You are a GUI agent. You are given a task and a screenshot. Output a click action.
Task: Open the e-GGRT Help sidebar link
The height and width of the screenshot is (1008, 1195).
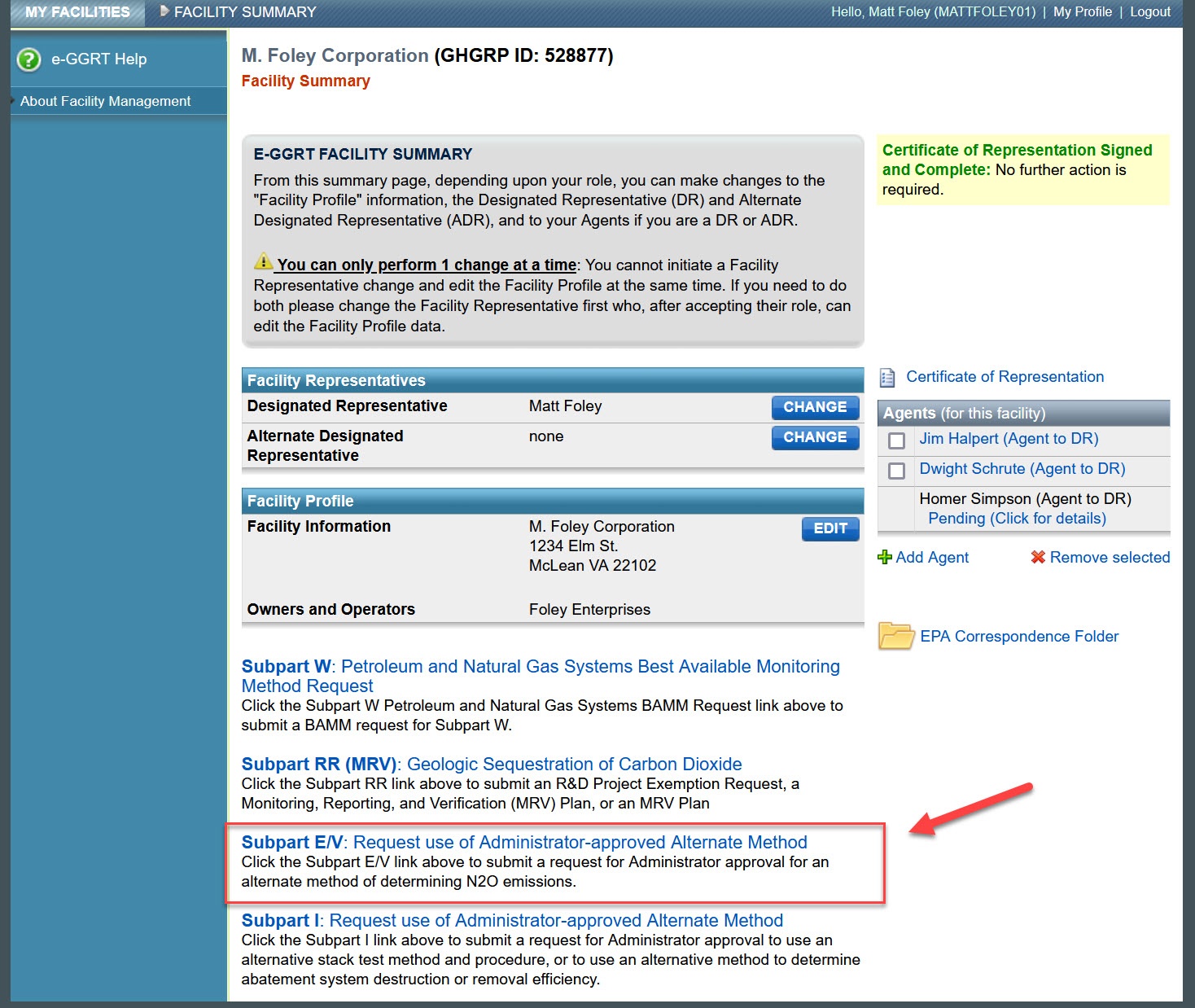tap(98, 59)
